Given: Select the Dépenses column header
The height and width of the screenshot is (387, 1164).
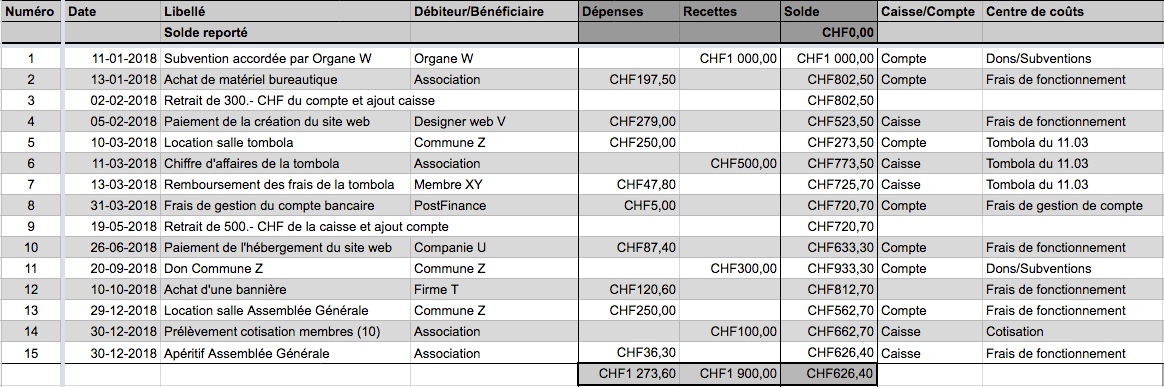Looking at the screenshot, I should (628, 12).
